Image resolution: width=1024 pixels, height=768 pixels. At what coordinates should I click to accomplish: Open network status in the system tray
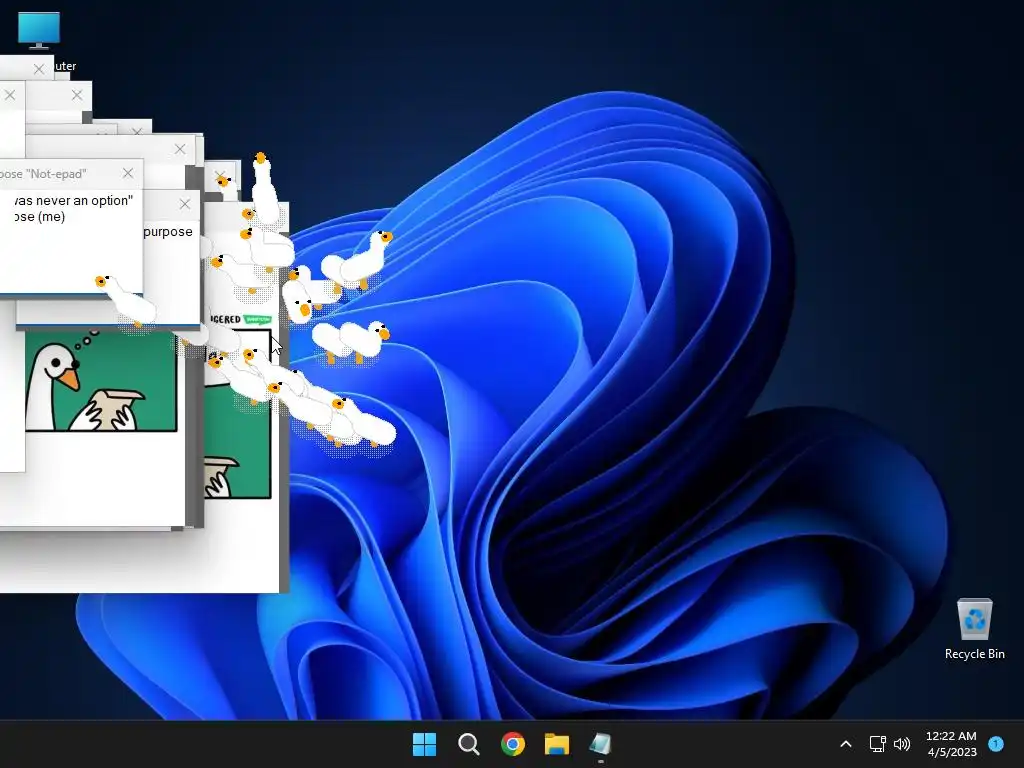[x=878, y=744]
